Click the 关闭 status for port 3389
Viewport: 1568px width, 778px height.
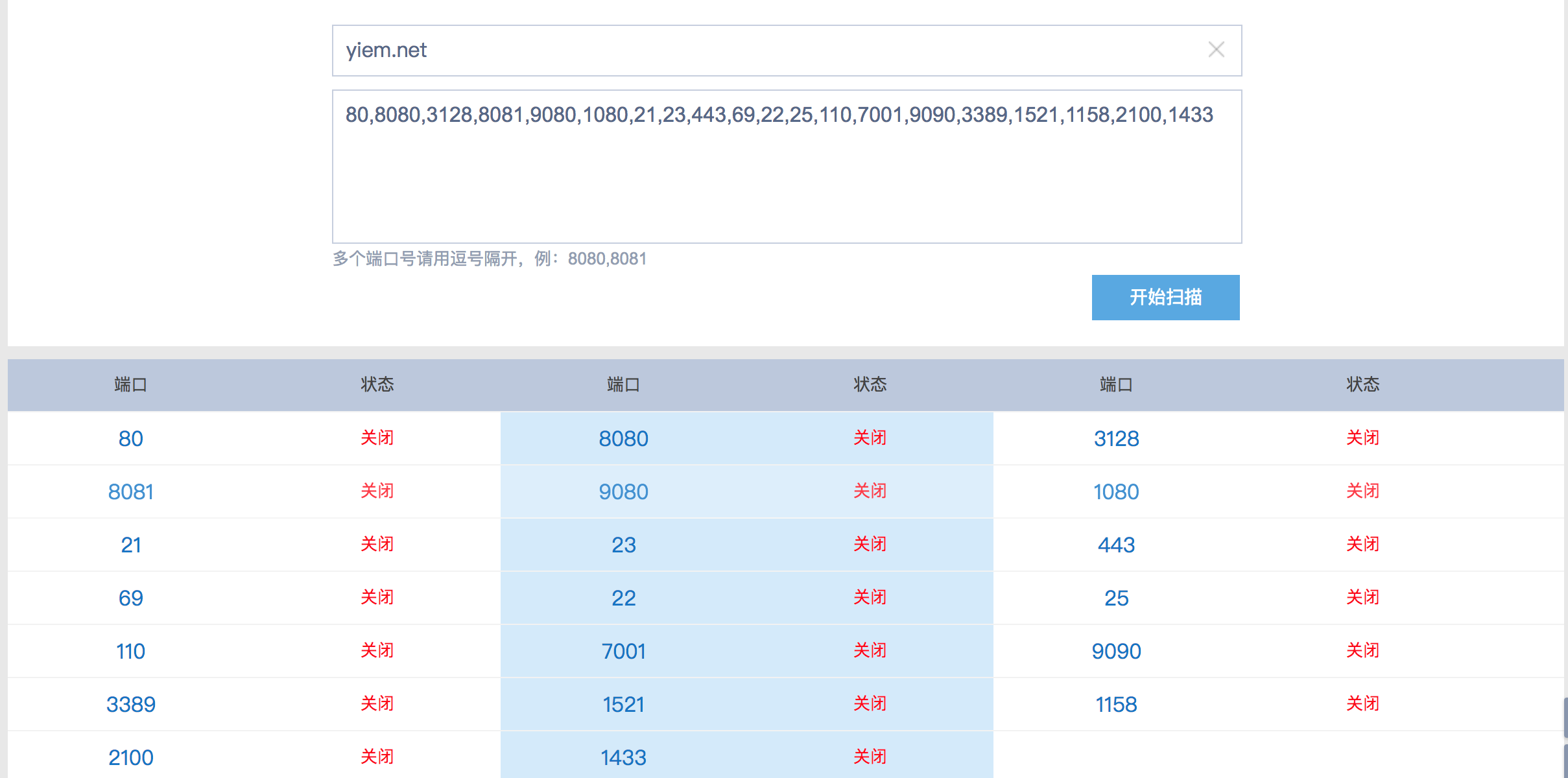click(x=377, y=703)
